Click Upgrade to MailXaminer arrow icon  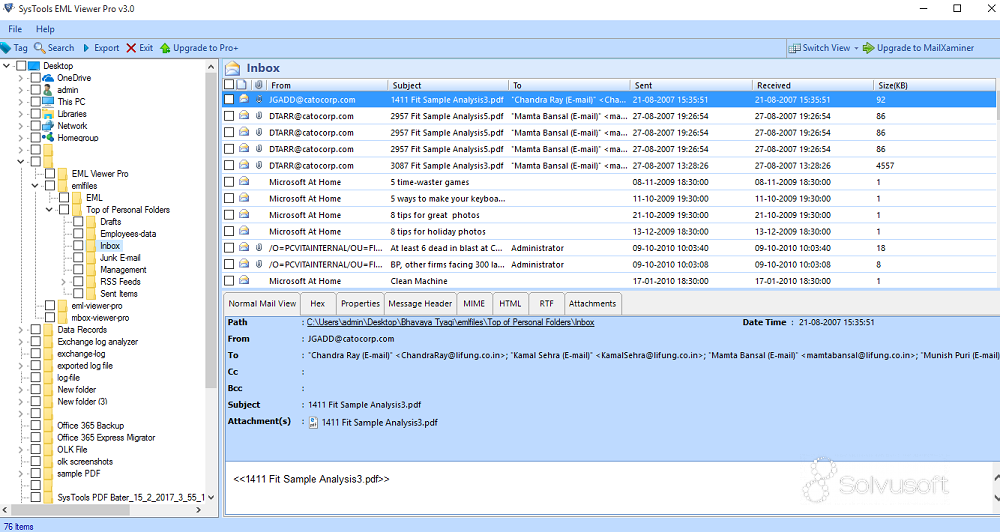coord(868,48)
